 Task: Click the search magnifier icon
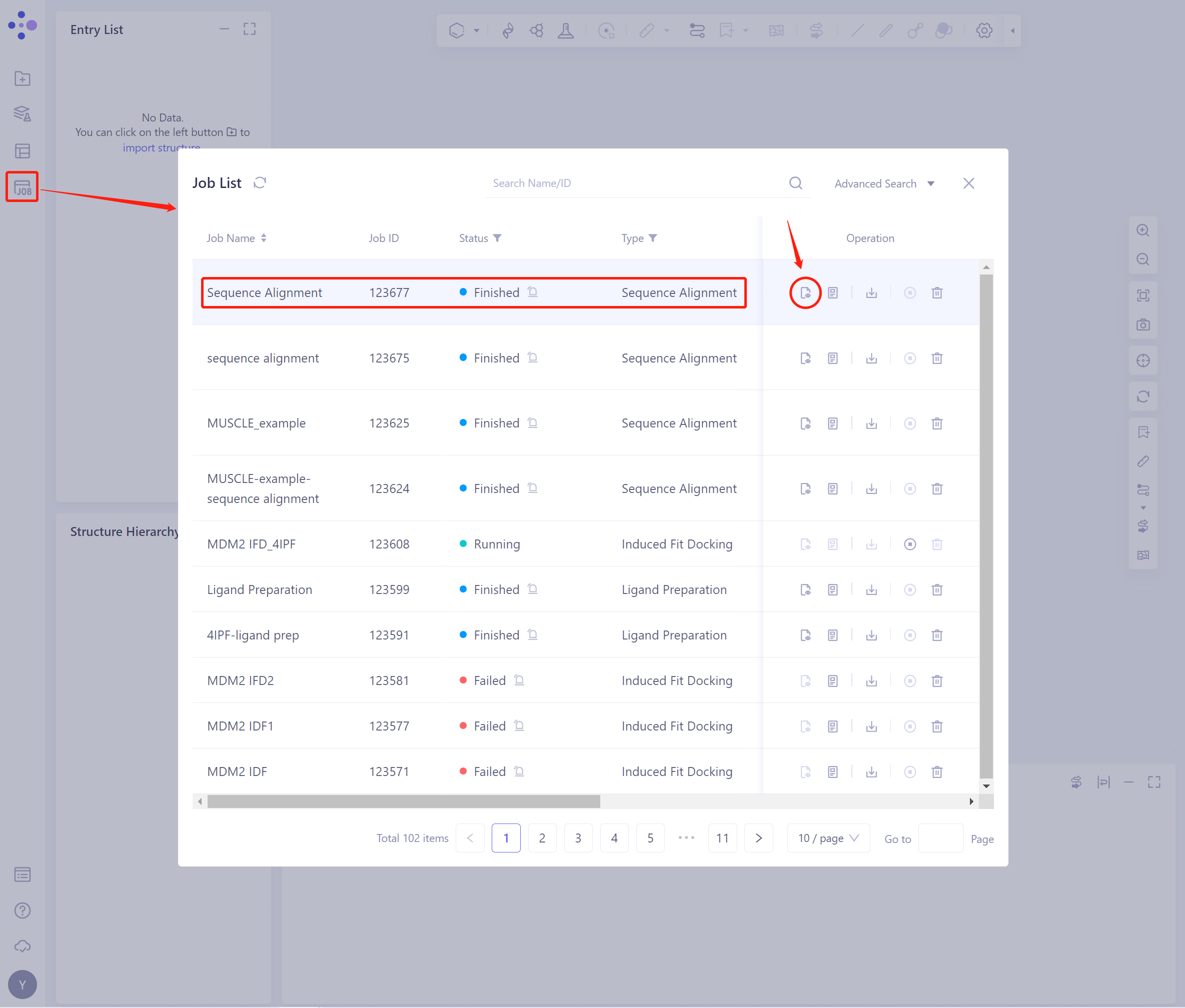click(x=795, y=183)
